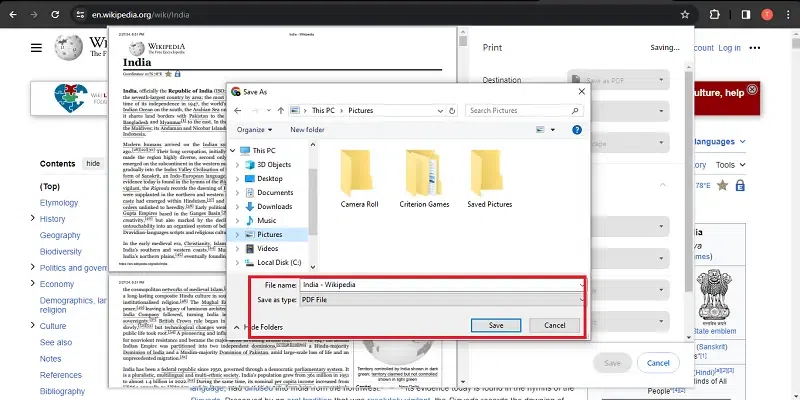Click the Save button in Save As
This screenshot has height=400, width=800.
(496, 326)
